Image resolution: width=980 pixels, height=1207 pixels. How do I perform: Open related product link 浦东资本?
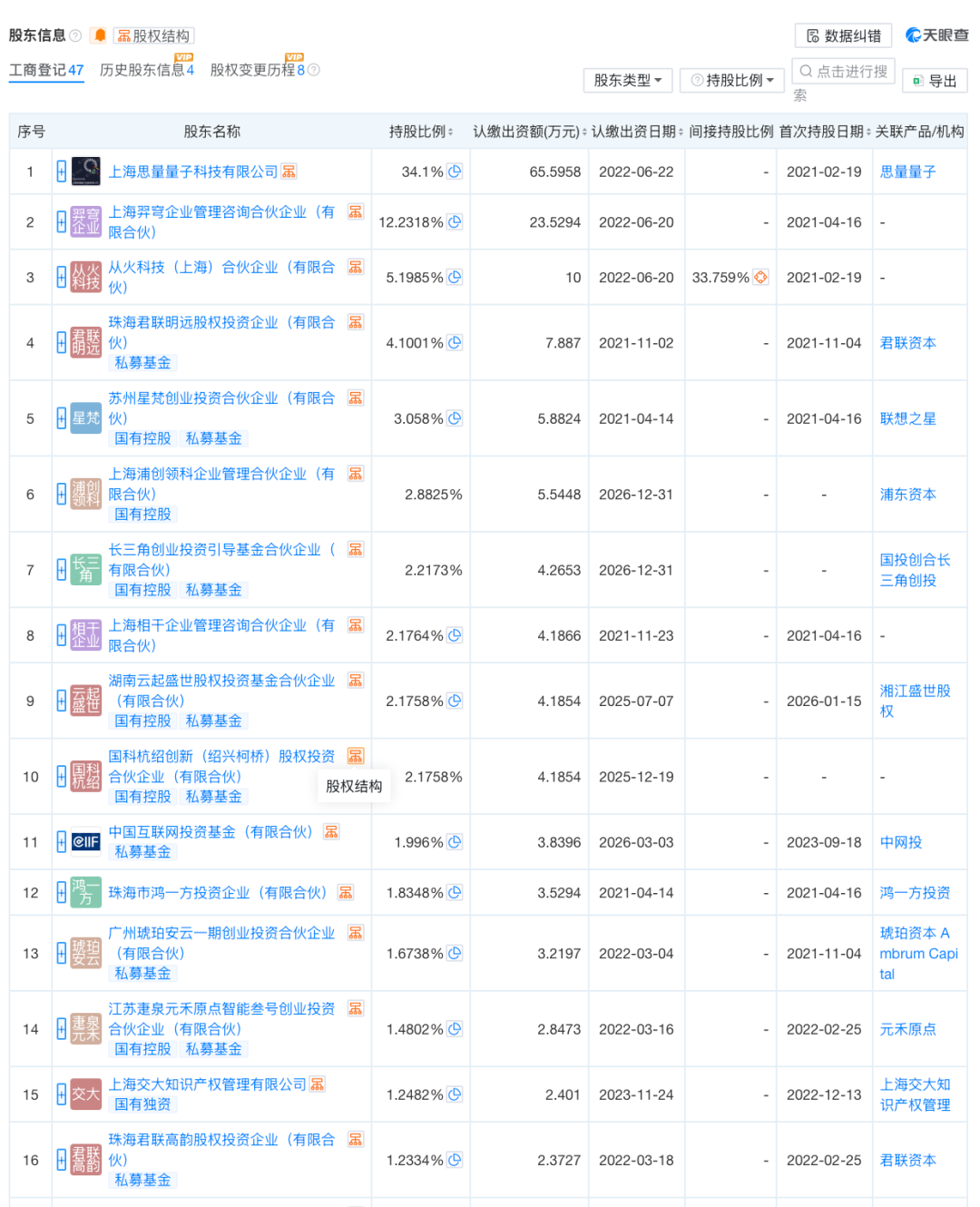[908, 494]
